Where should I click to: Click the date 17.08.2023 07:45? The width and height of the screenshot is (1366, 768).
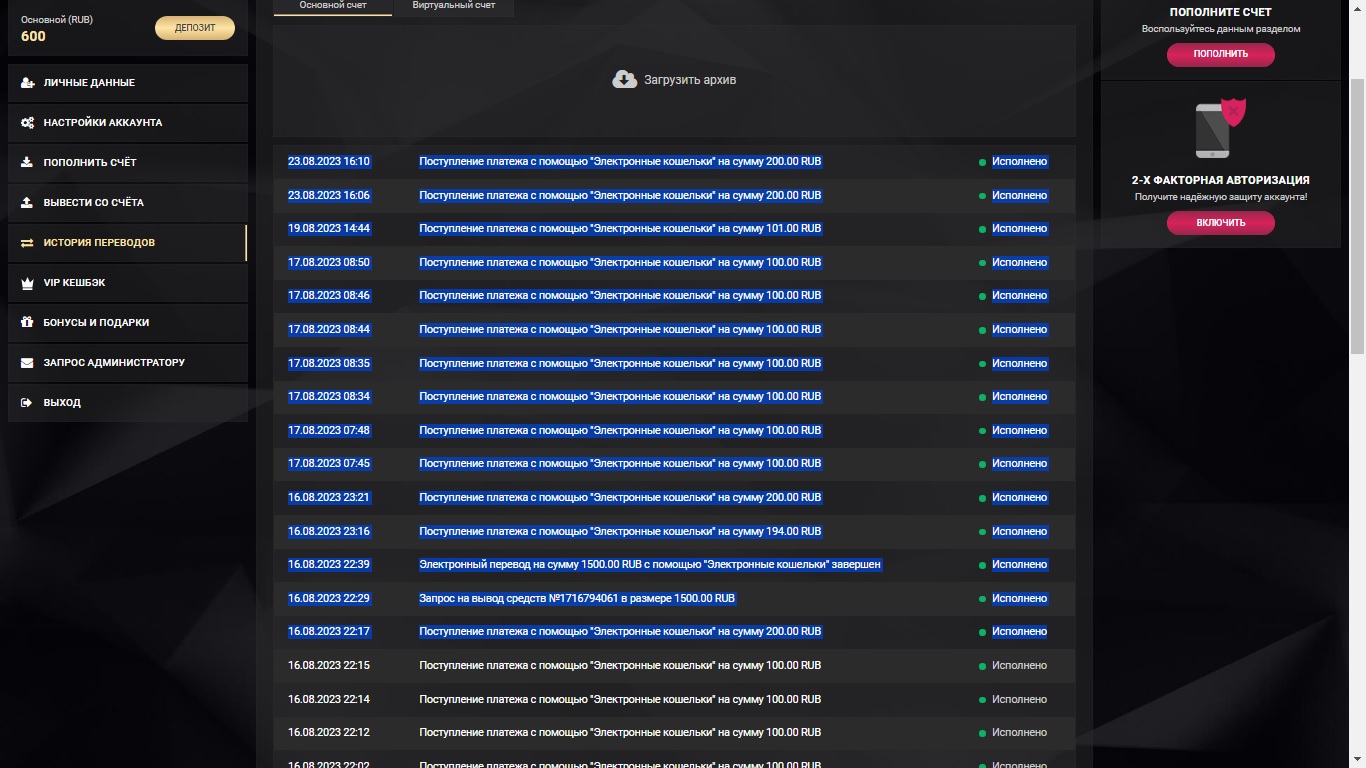329,464
